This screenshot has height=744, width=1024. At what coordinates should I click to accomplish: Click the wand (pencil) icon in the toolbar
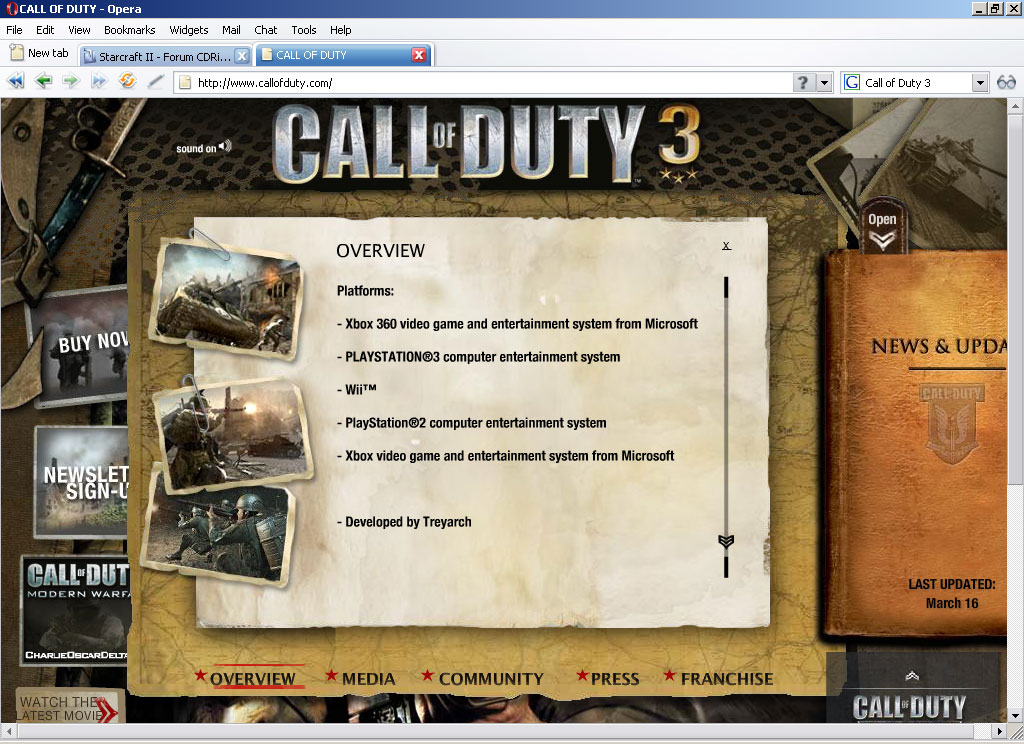(x=155, y=82)
